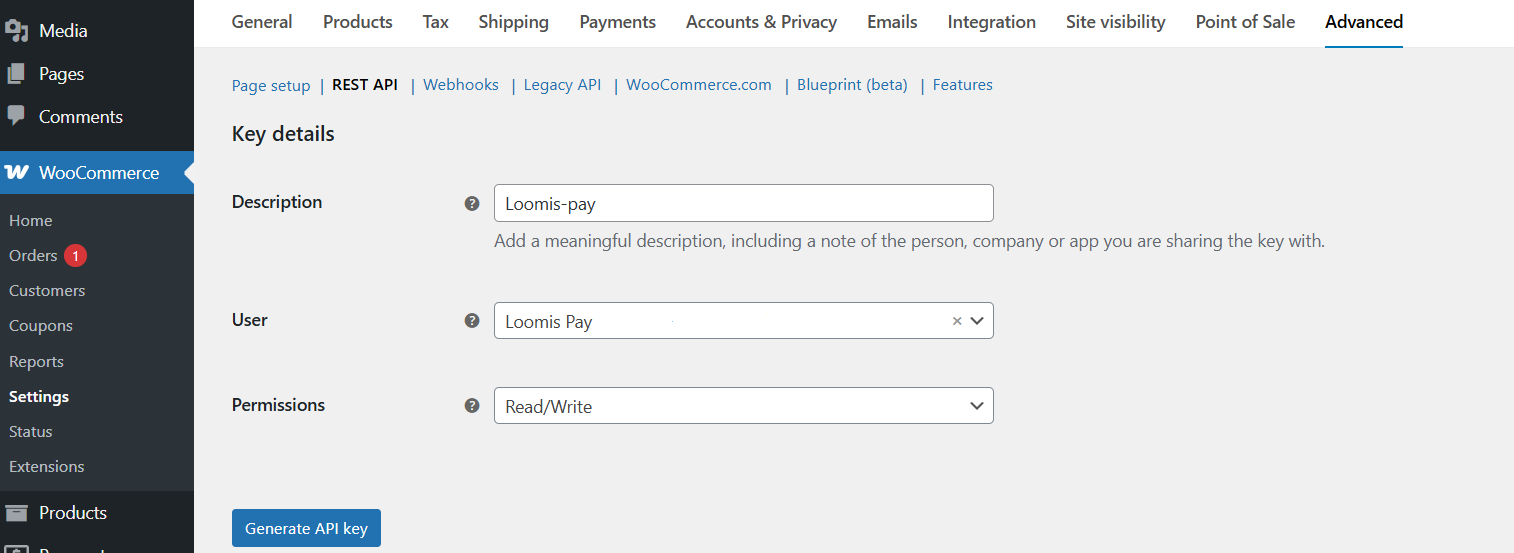Click help icon next to Permissions
1514x553 pixels.
tap(472, 406)
